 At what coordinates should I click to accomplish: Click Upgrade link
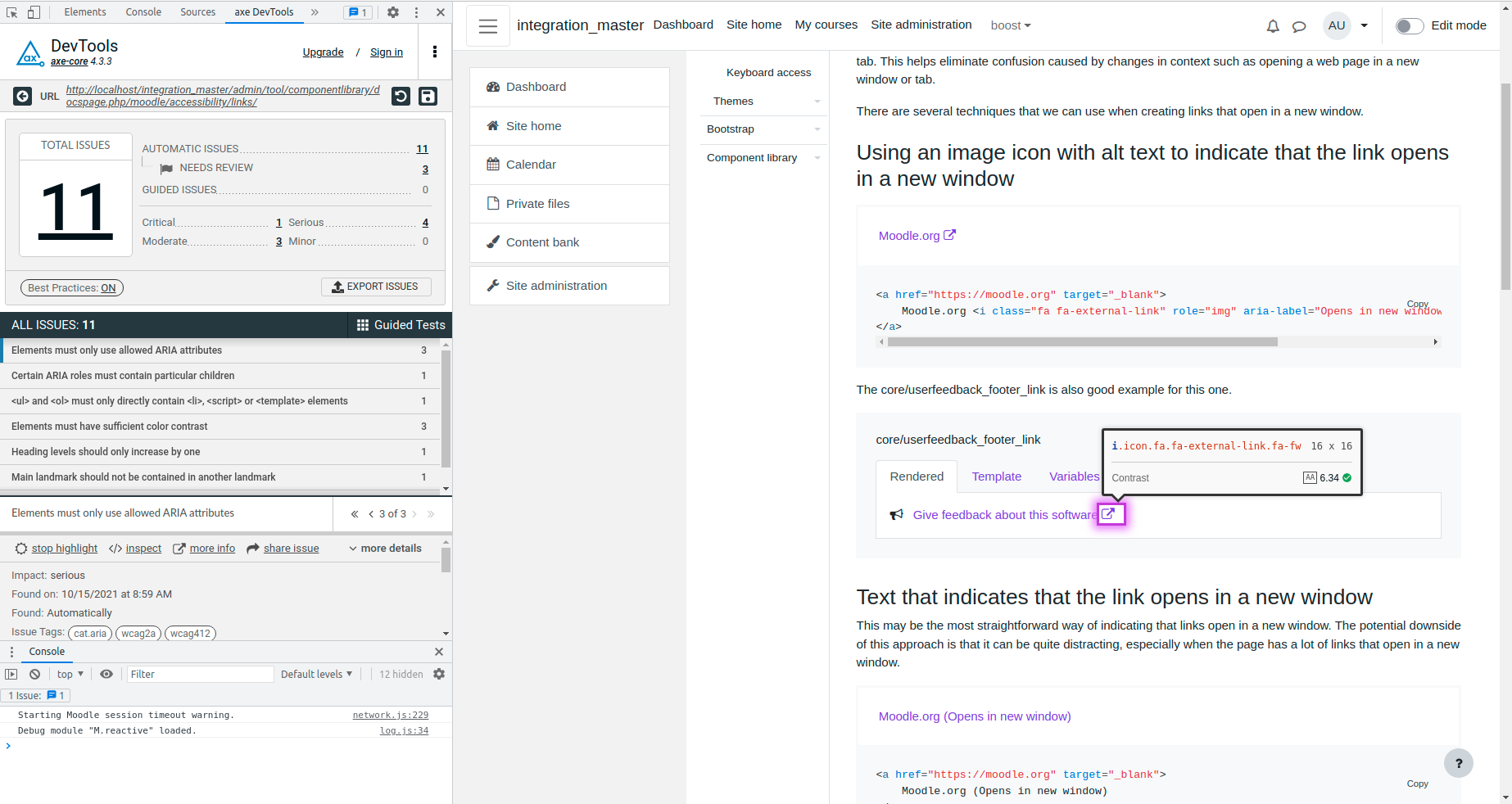coord(323,52)
